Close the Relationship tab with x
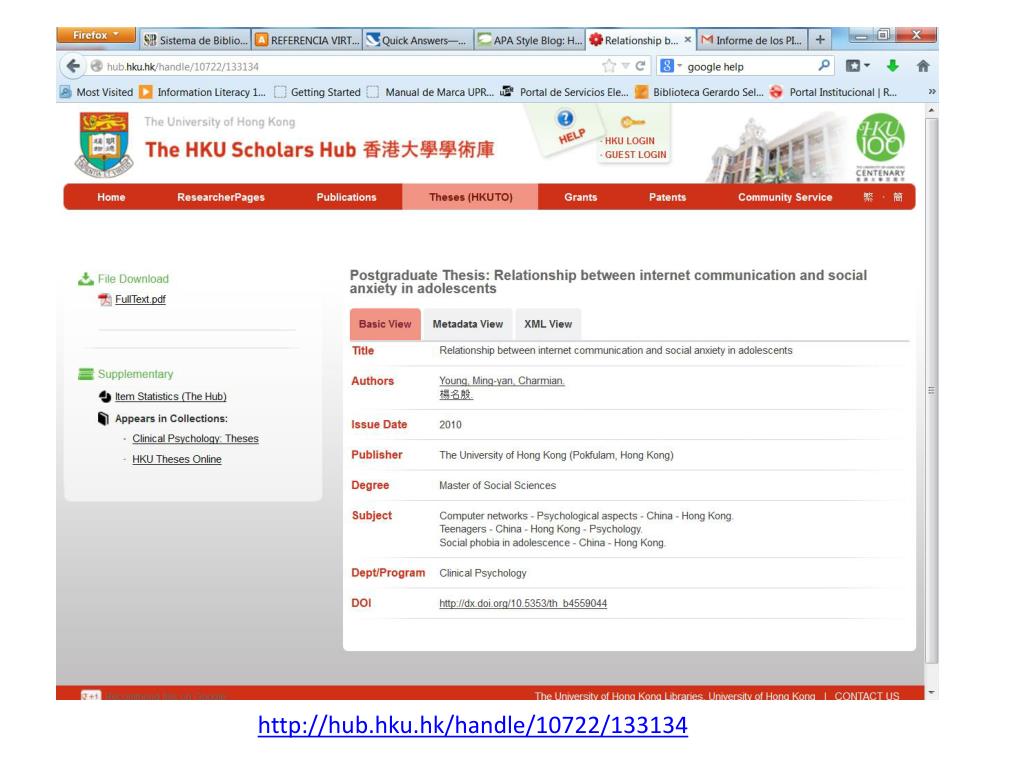The width and height of the screenshot is (1024, 768). 688,40
